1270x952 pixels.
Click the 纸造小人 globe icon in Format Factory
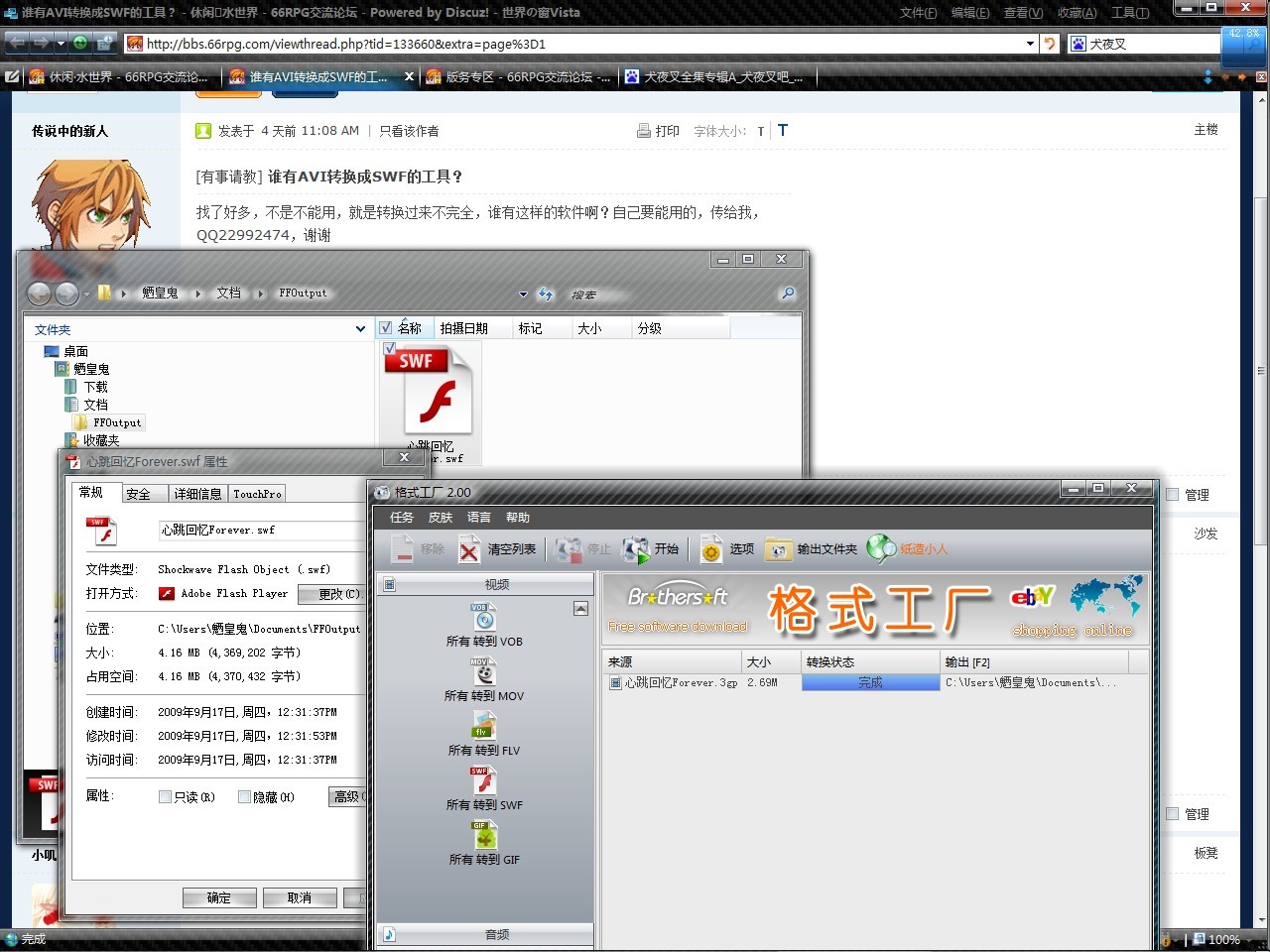coord(881,548)
